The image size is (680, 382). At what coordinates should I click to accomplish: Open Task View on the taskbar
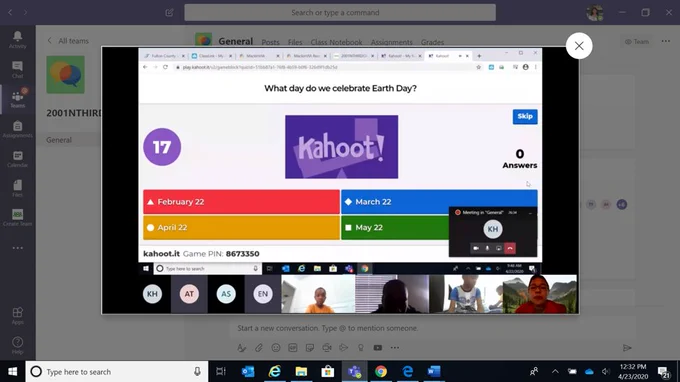point(221,372)
